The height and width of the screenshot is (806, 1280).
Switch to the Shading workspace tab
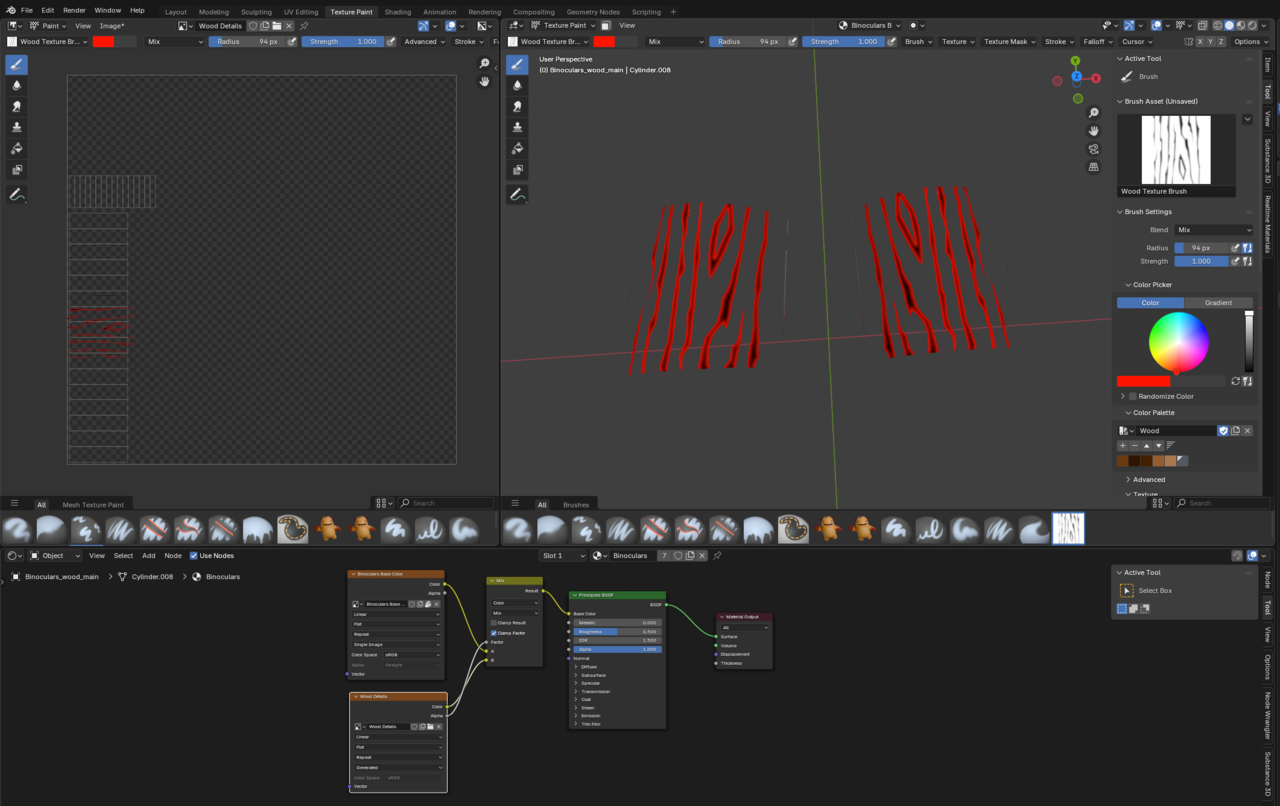tap(397, 12)
